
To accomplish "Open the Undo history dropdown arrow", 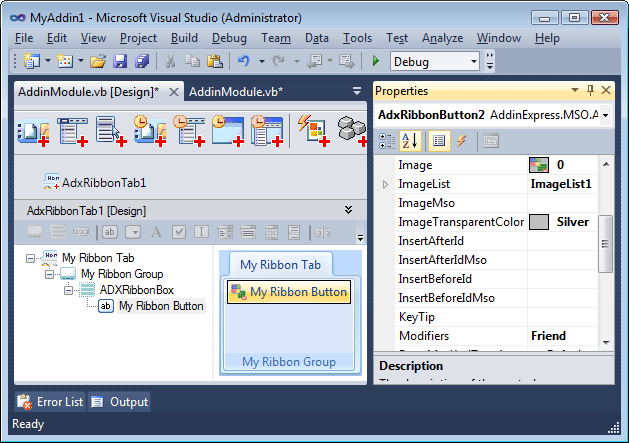I will (x=262, y=61).
